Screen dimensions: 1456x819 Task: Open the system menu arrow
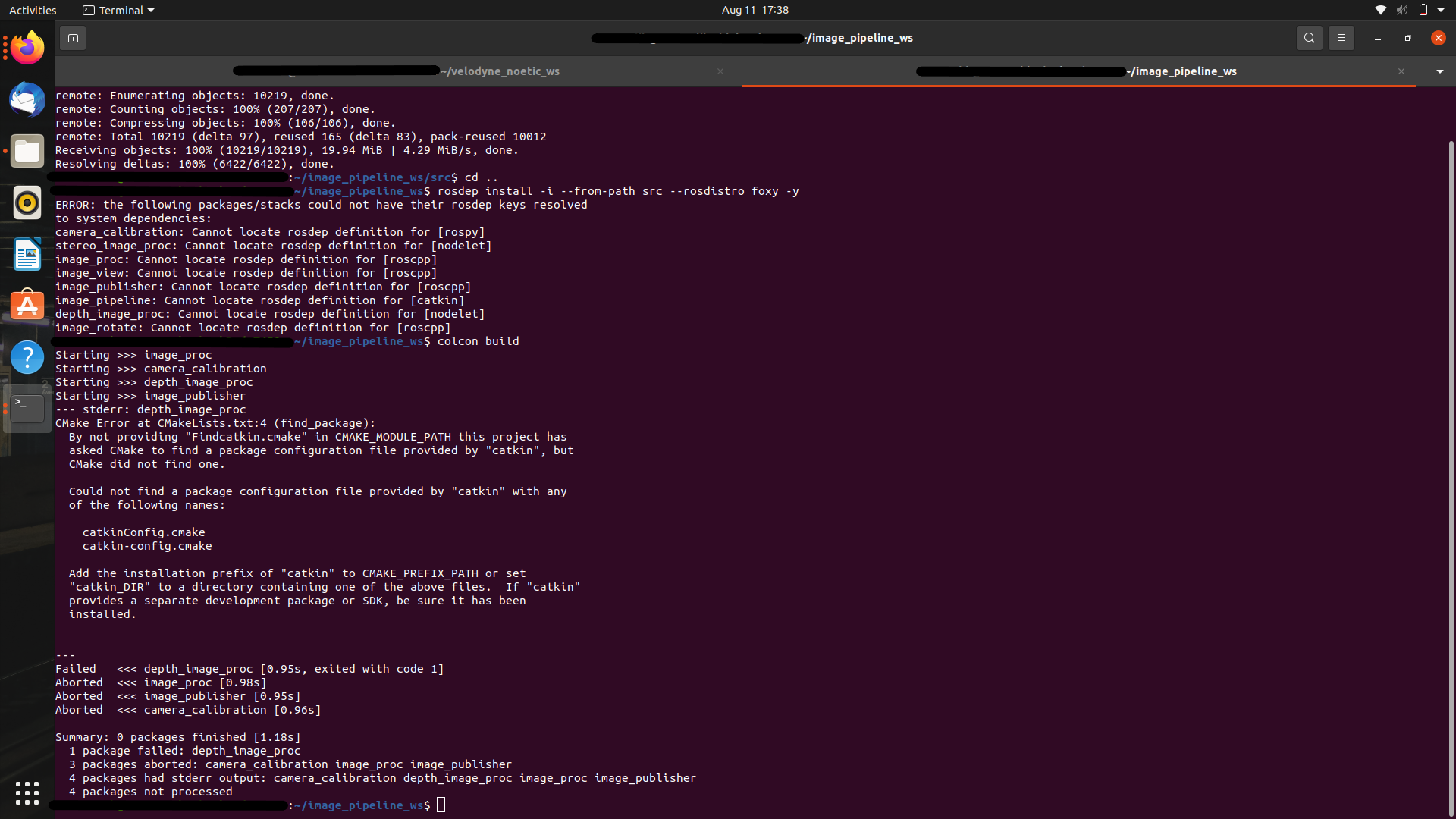click(x=1441, y=10)
